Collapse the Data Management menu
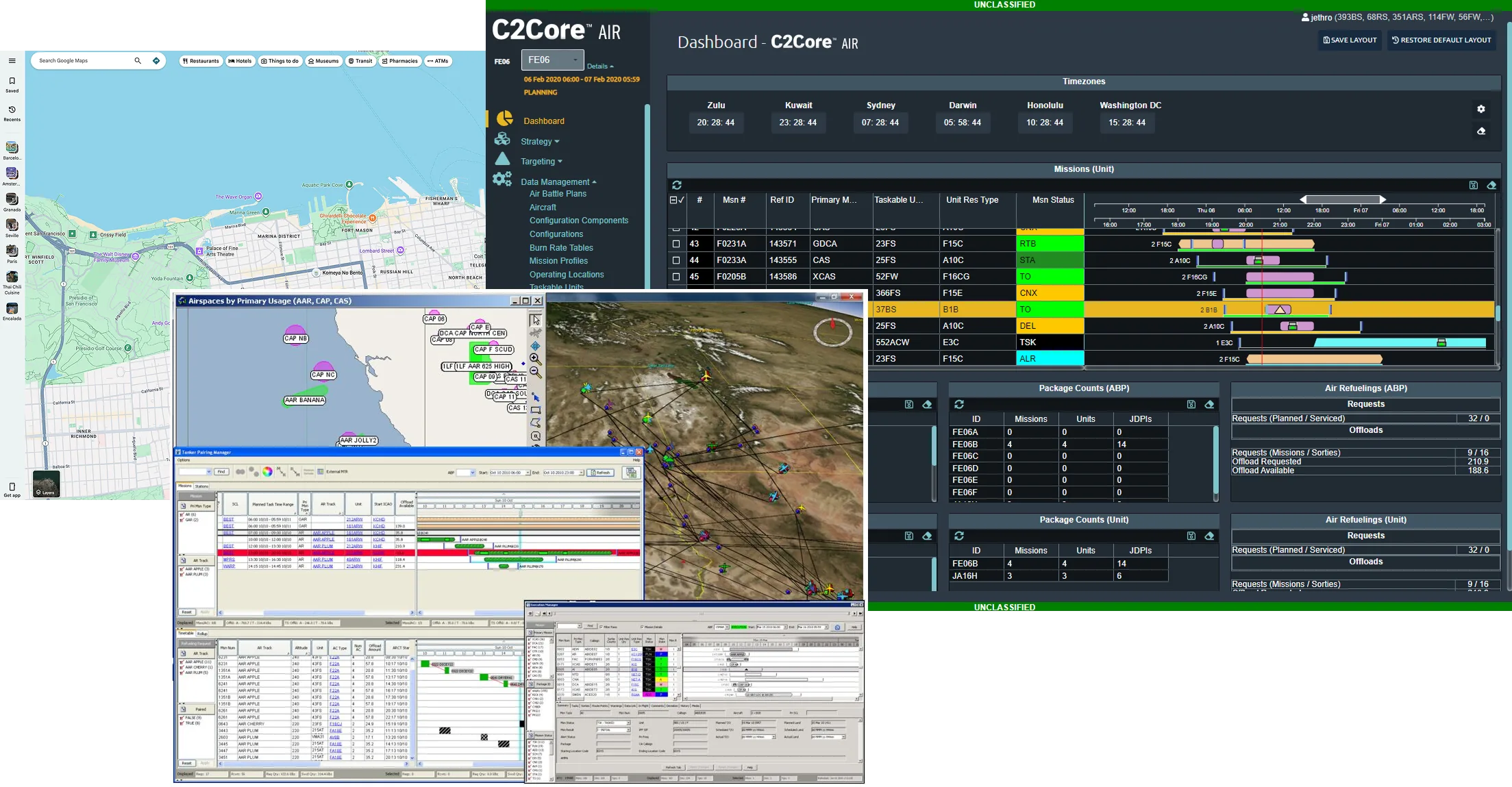 point(558,182)
